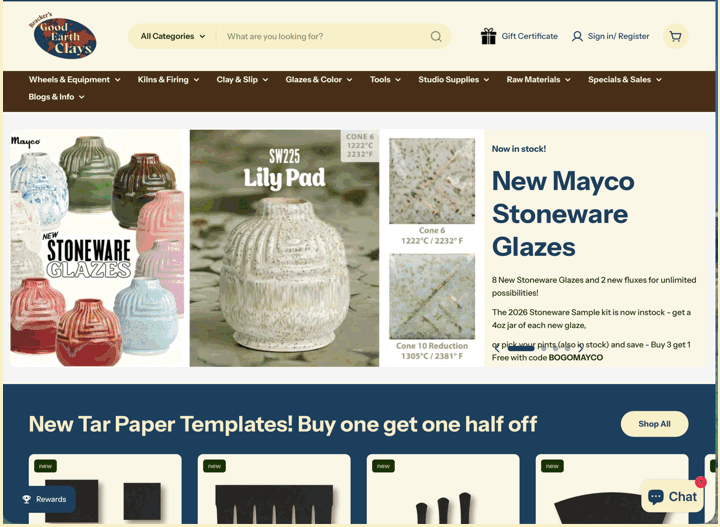Click the gift box icon
The height and width of the screenshot is (527, 720).
(488, 36)
